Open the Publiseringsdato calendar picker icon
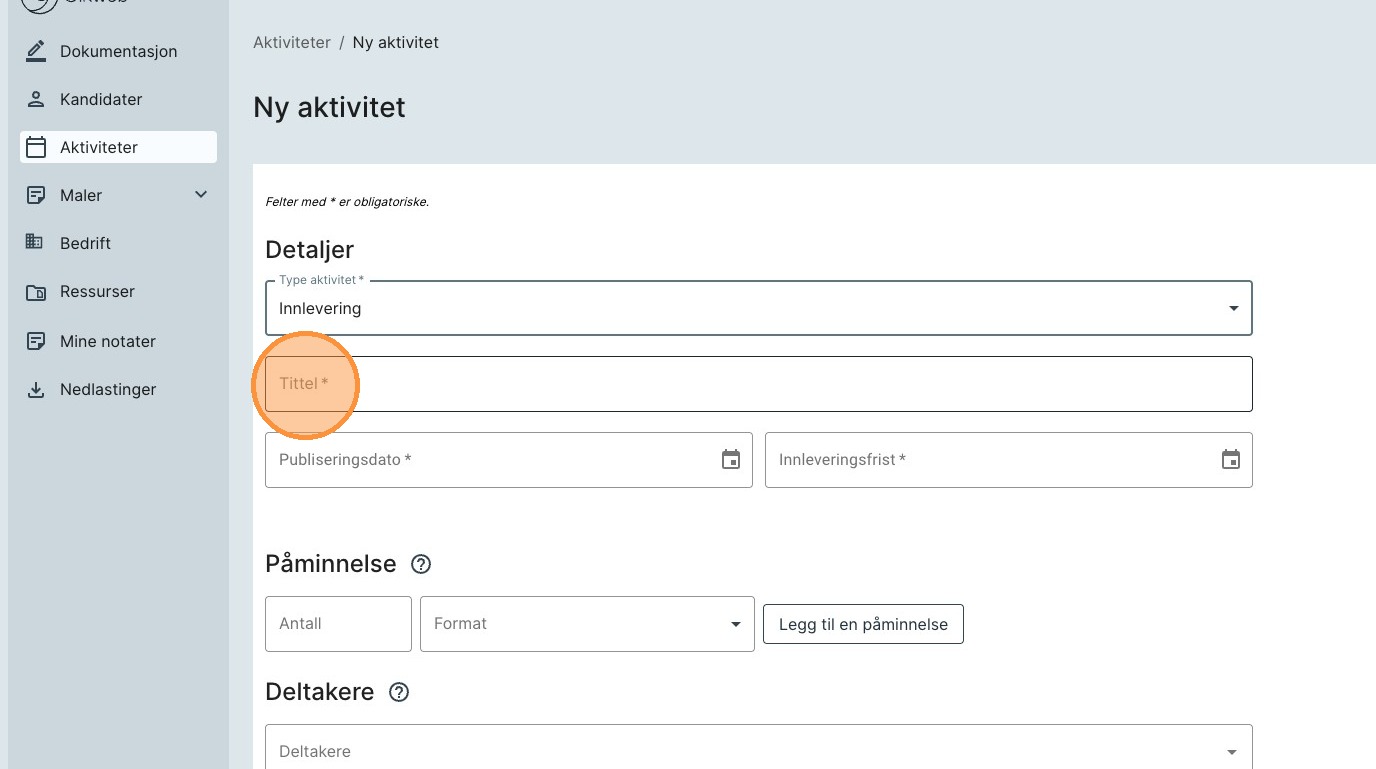The height and width of the screenshot is (769, 1376). (x=731, y=460)
